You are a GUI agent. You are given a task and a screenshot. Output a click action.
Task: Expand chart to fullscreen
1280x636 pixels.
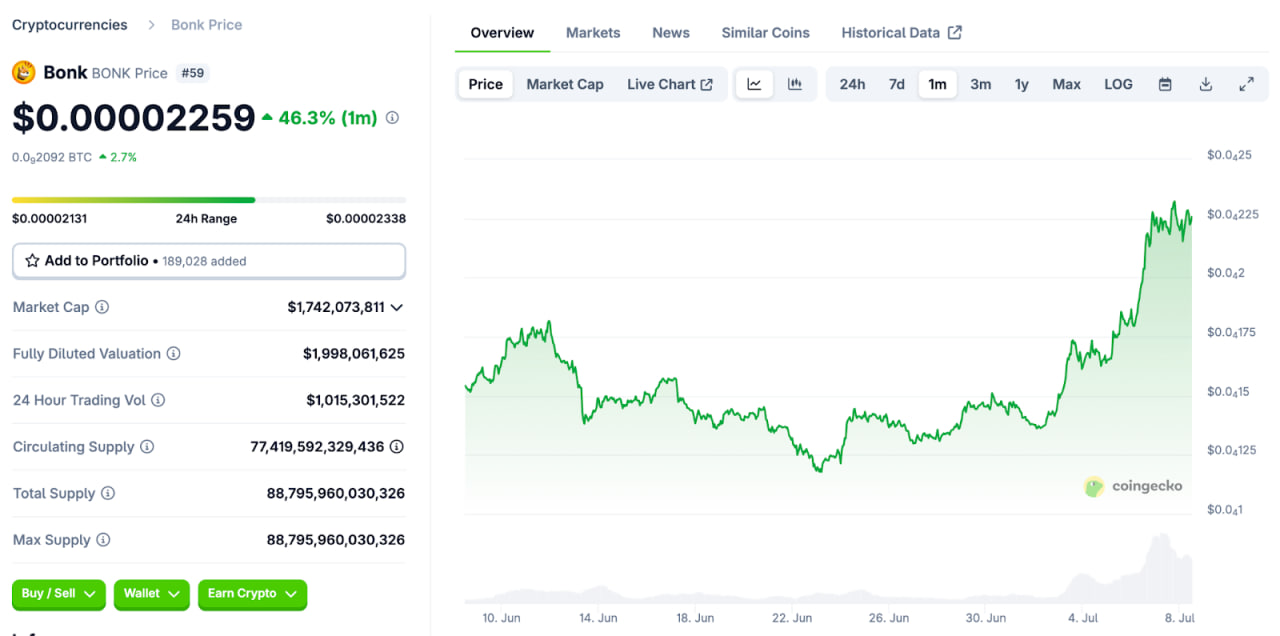(1246, 85)
